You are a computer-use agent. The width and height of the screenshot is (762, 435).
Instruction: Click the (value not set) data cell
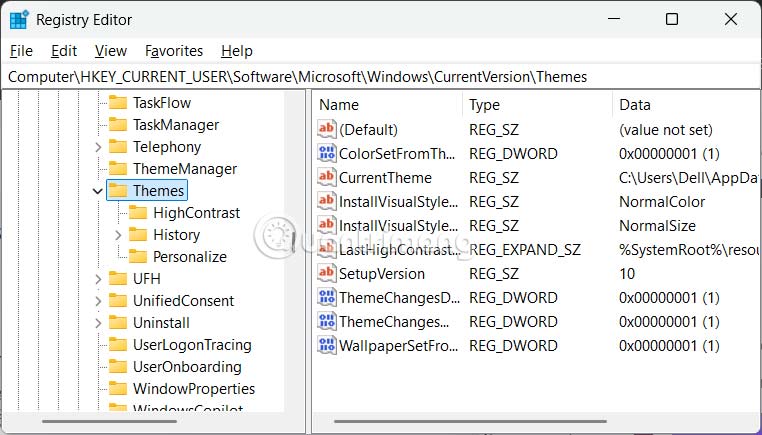[x=666, y=130]
